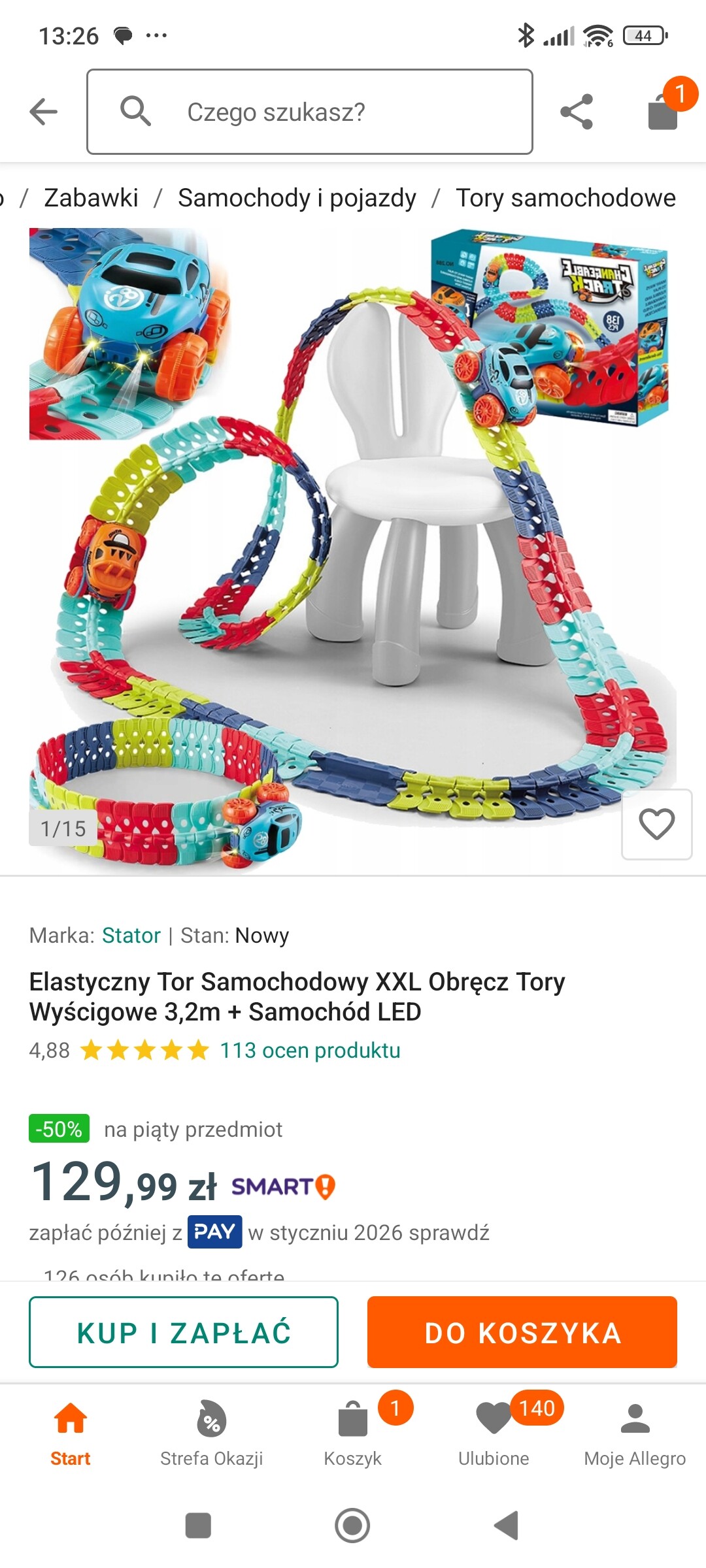Image resolution: width=706 pixels, height=1568 pixels.
Task: Open the Stator brand link
Action: tap(131, 936)
